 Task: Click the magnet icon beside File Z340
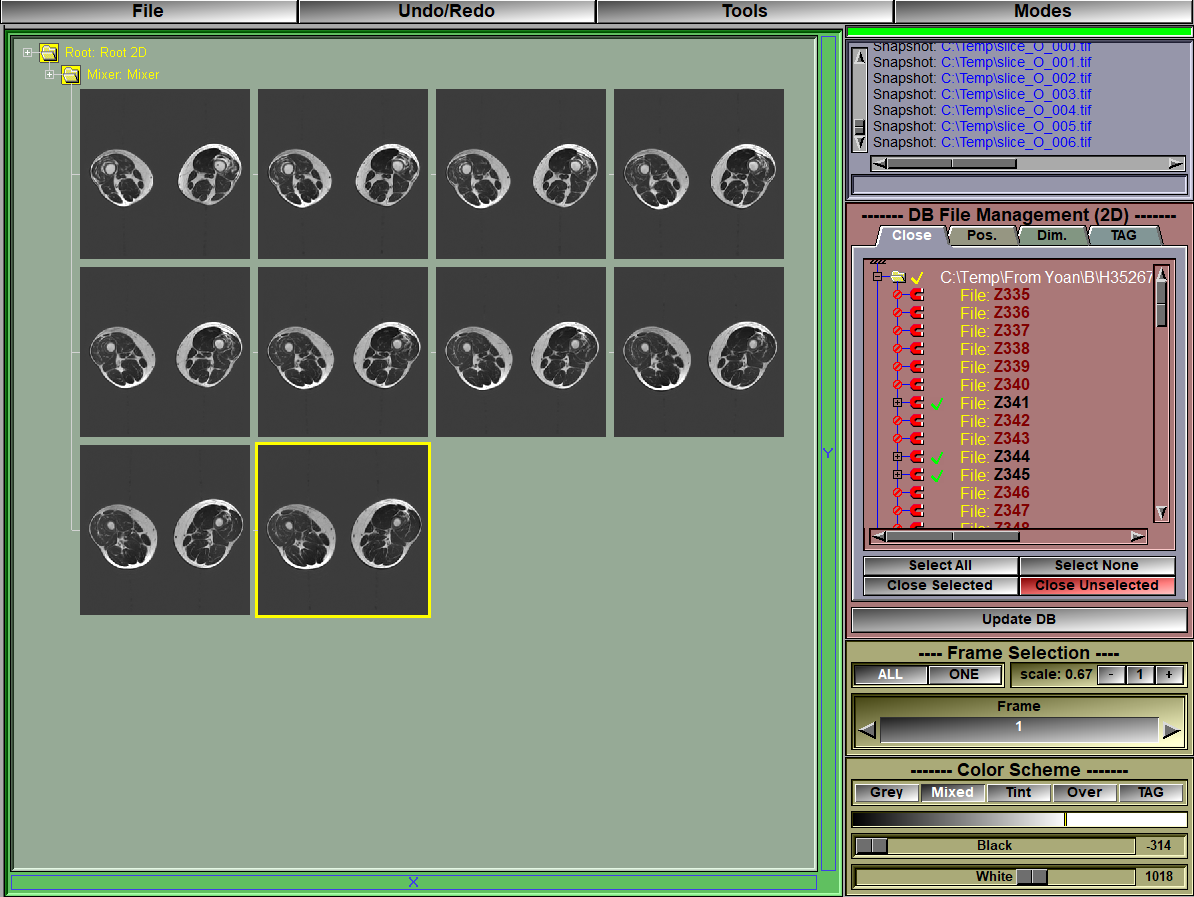click(917, 385)
